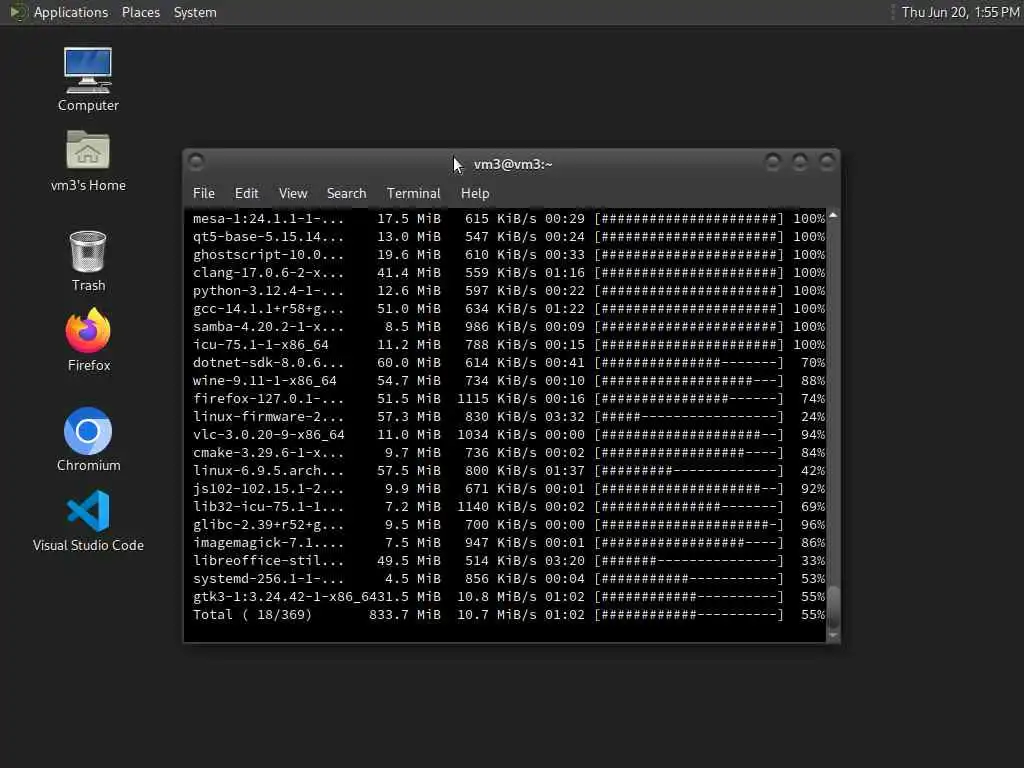Click the 10.7 MiB/s total speed value

497,615
